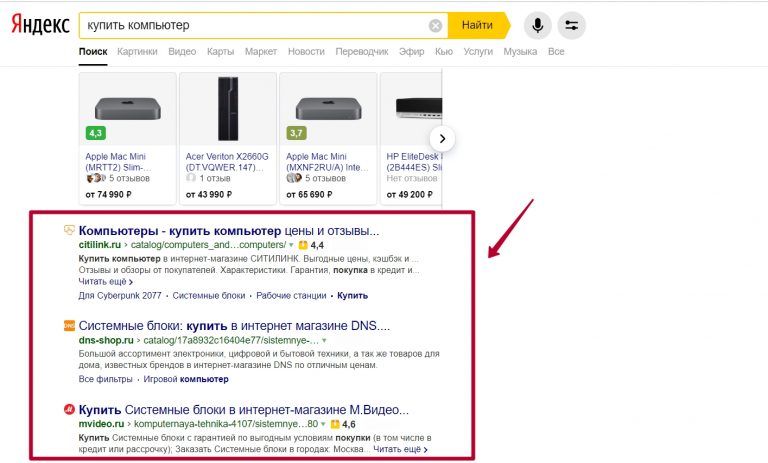This screenshot has width=768, height=463.
Task: Open the Музыка tab
Action: coord(520,51)
